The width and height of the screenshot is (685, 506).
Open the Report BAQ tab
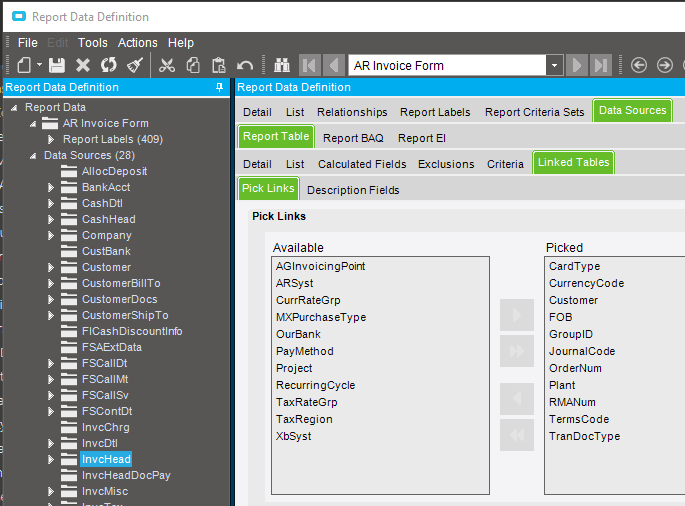(x=353, y=138)
